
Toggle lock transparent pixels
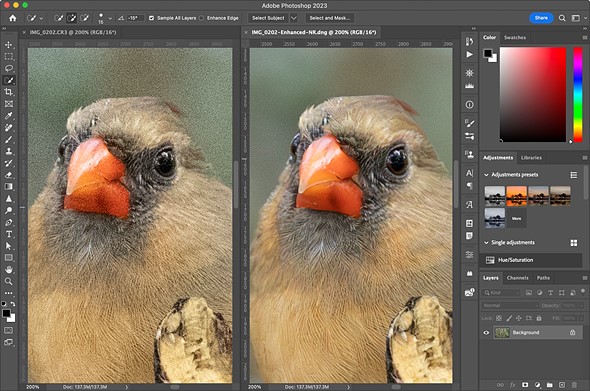(499, 318)
